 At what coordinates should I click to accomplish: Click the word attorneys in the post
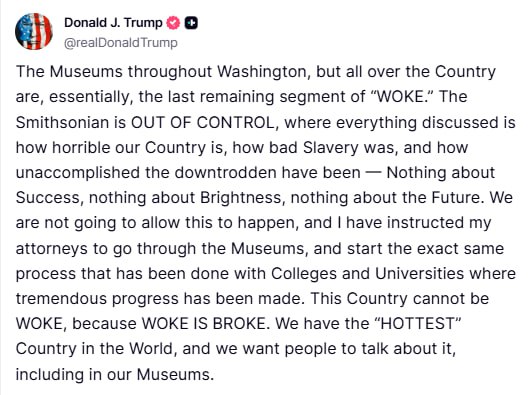click(x=52, y=249)
